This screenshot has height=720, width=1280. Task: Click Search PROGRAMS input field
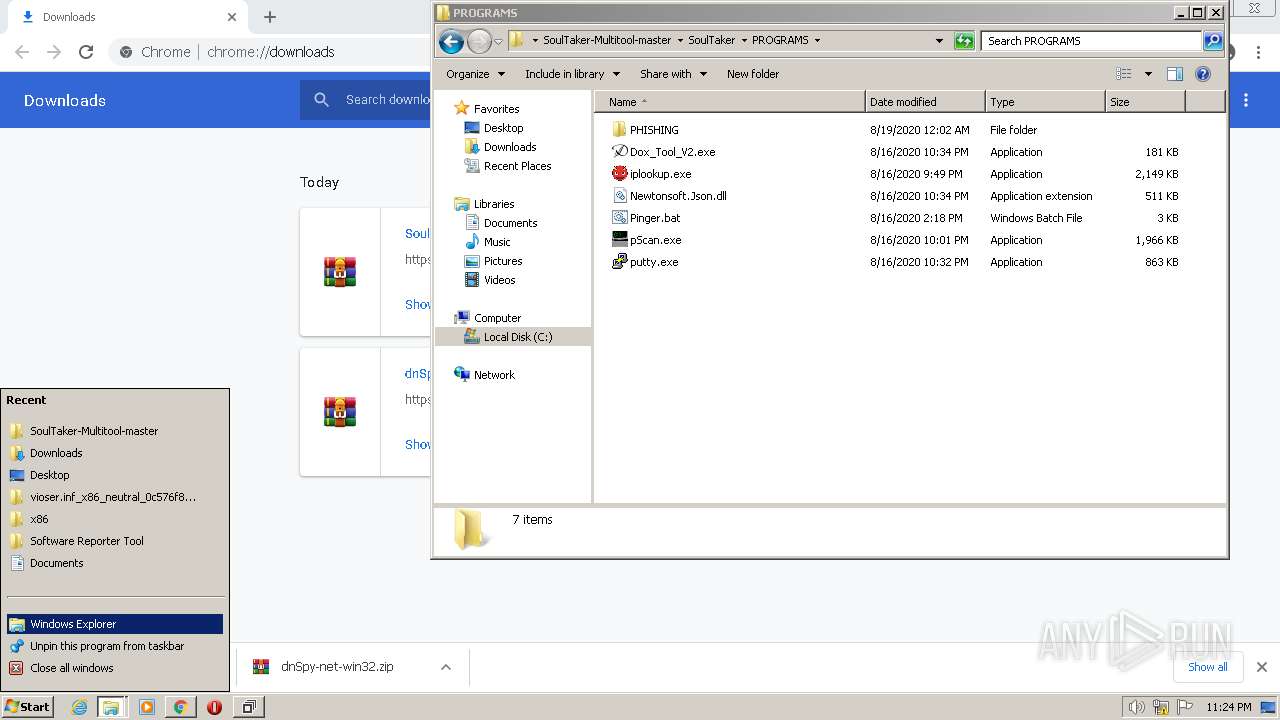1091,41
